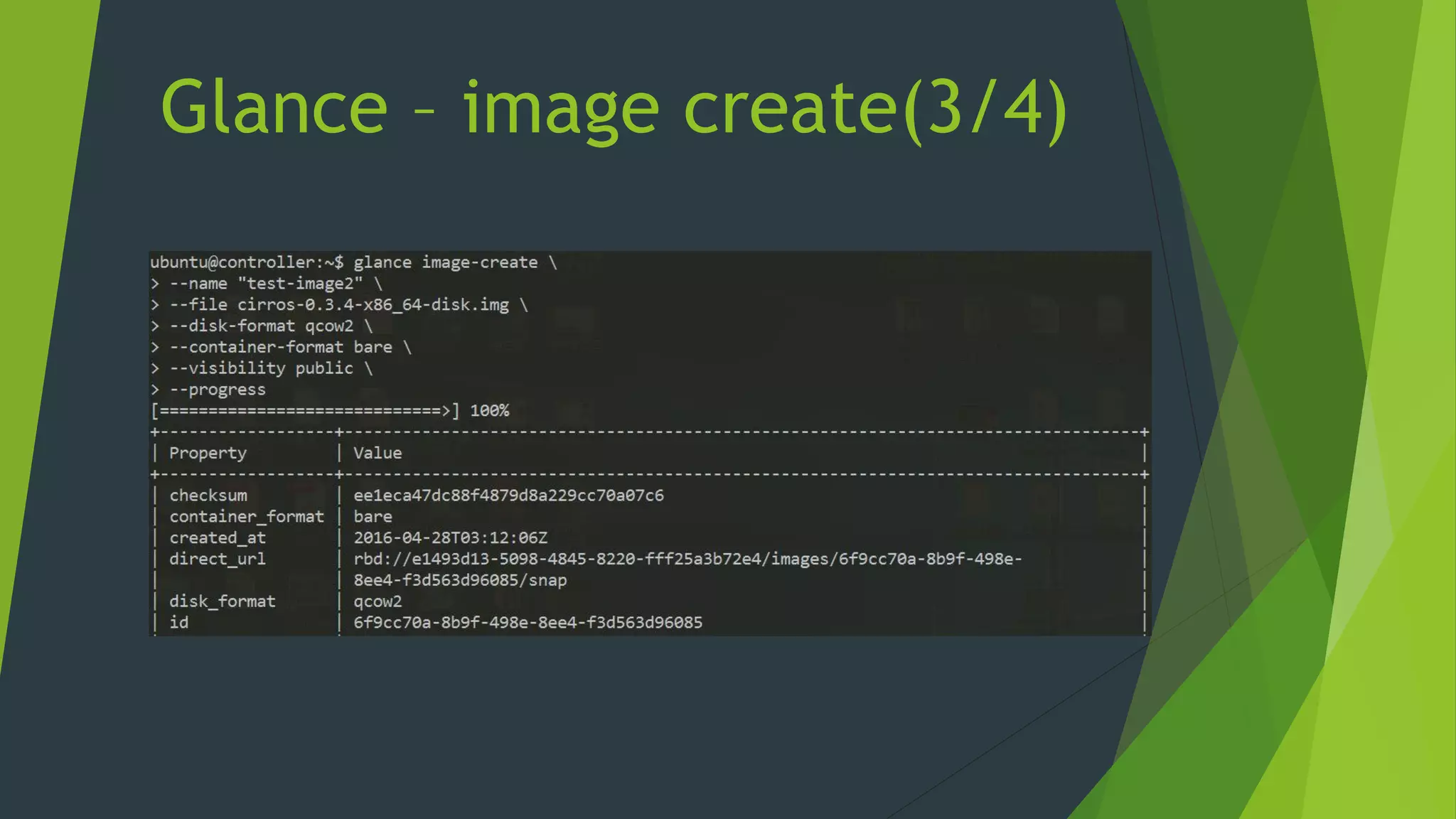Select id value '6f9cc70a-8b9f-498e-8ee4-f3d563d96085'
Viewport: 1456px width, 819px height.
[x=528, y=623]
